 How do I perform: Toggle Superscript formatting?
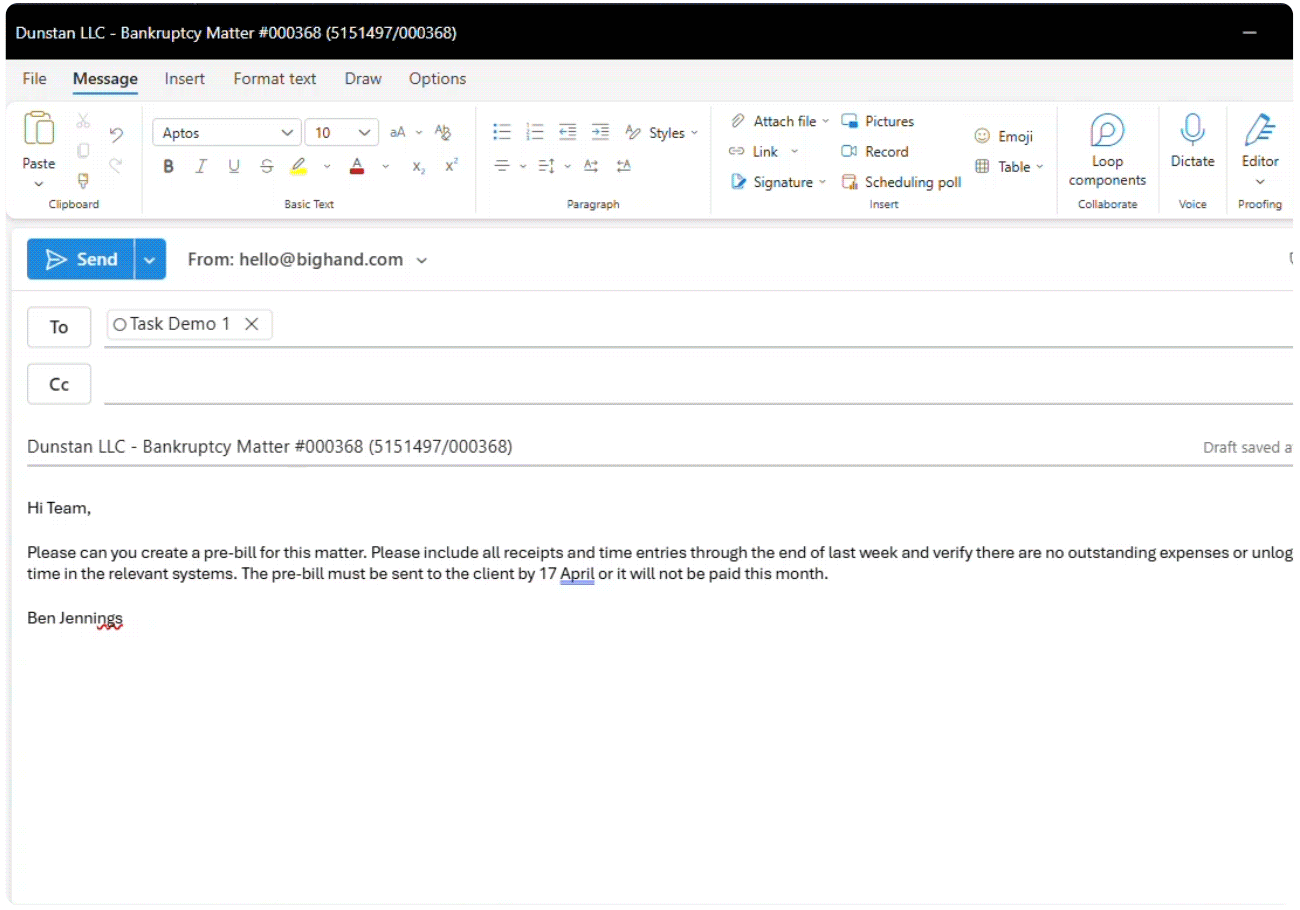[x=452, y=165]
